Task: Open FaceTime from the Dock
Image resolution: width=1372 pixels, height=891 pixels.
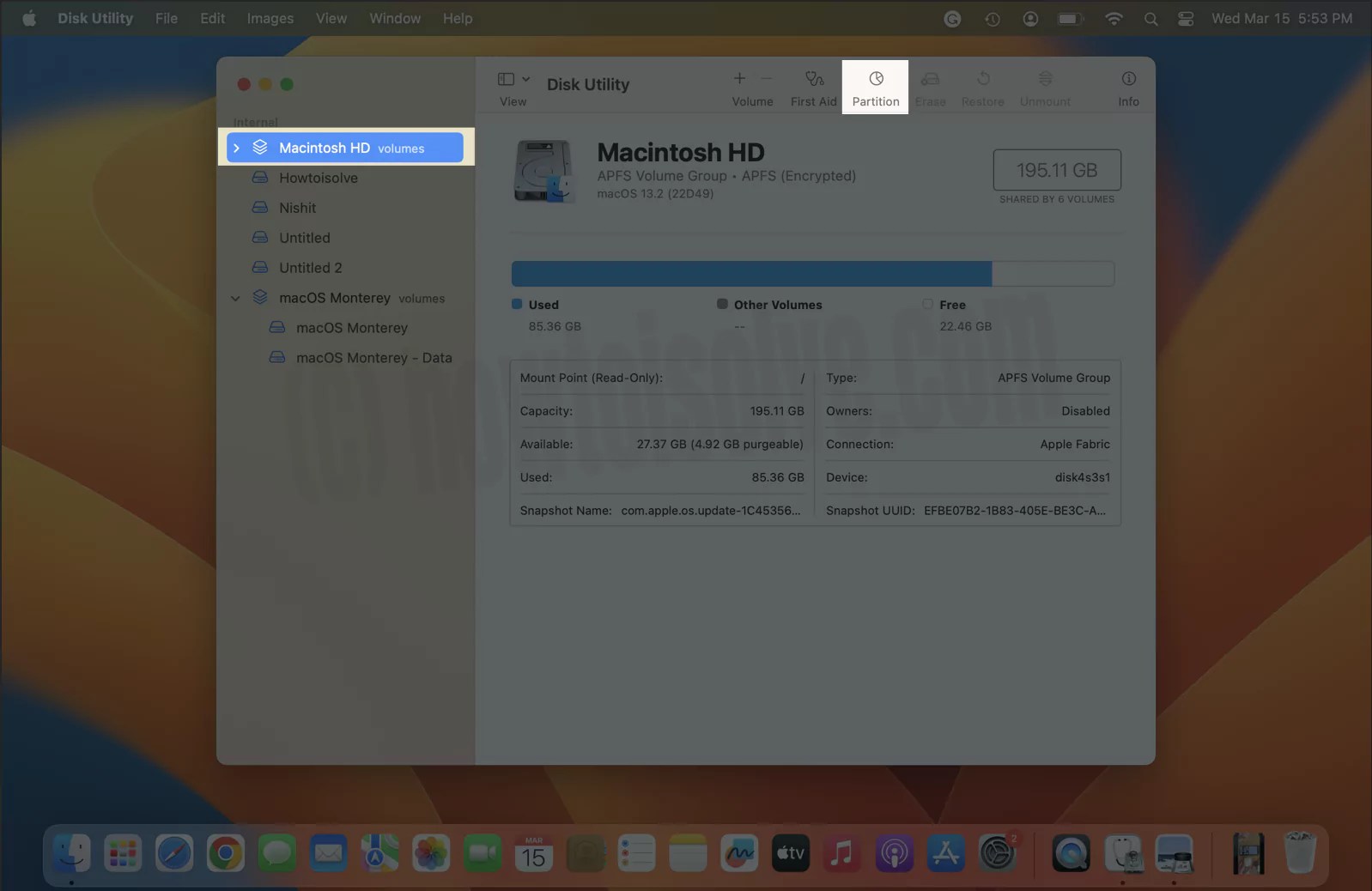Action: point(483,853)
